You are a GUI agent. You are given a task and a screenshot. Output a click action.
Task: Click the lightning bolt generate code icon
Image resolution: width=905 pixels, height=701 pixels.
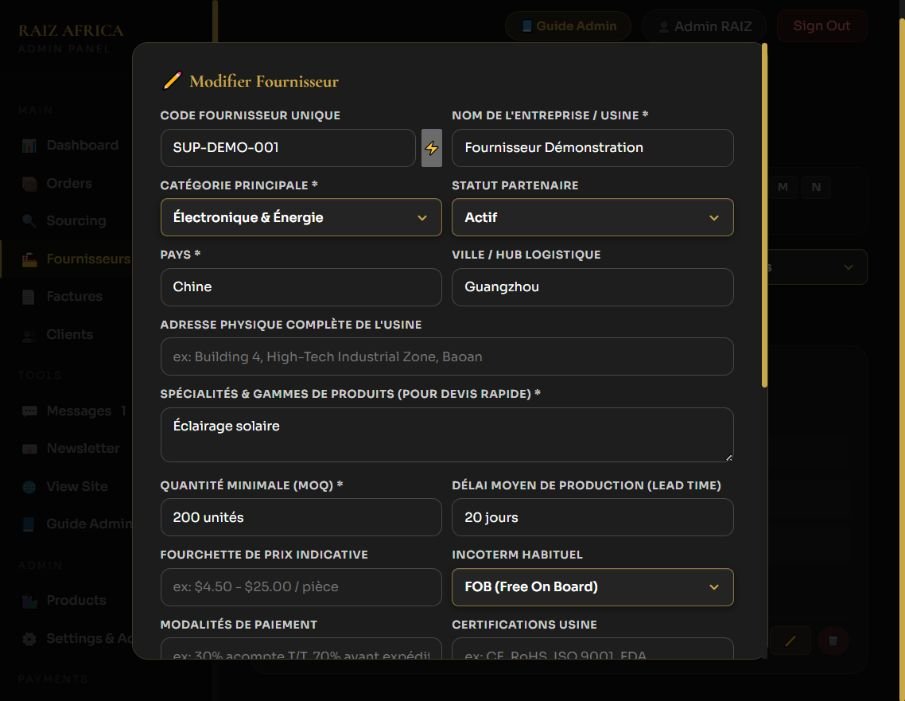click(x=431, y=148)
